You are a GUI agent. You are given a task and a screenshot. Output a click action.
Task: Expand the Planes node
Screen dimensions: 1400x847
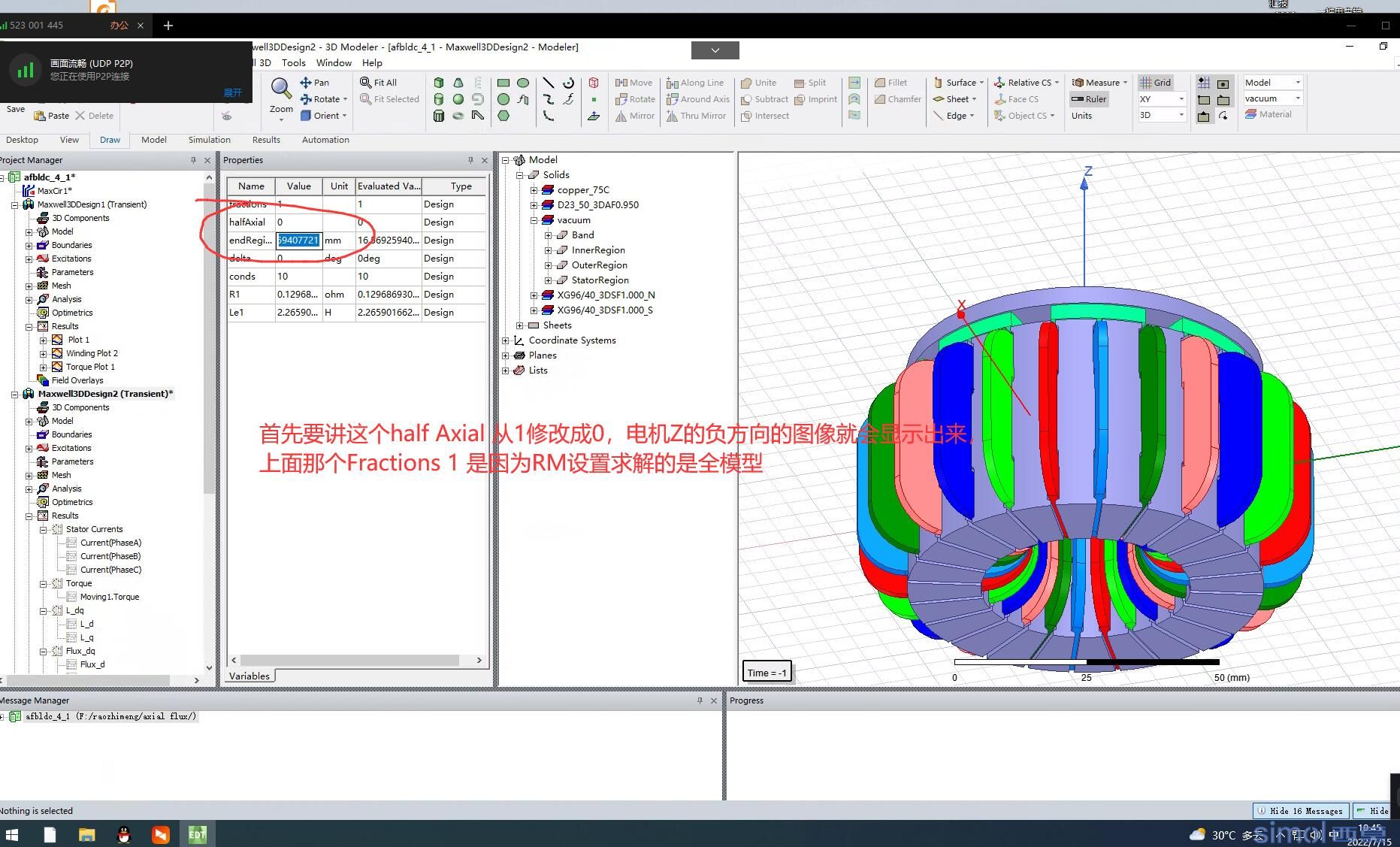click(505, 355)
